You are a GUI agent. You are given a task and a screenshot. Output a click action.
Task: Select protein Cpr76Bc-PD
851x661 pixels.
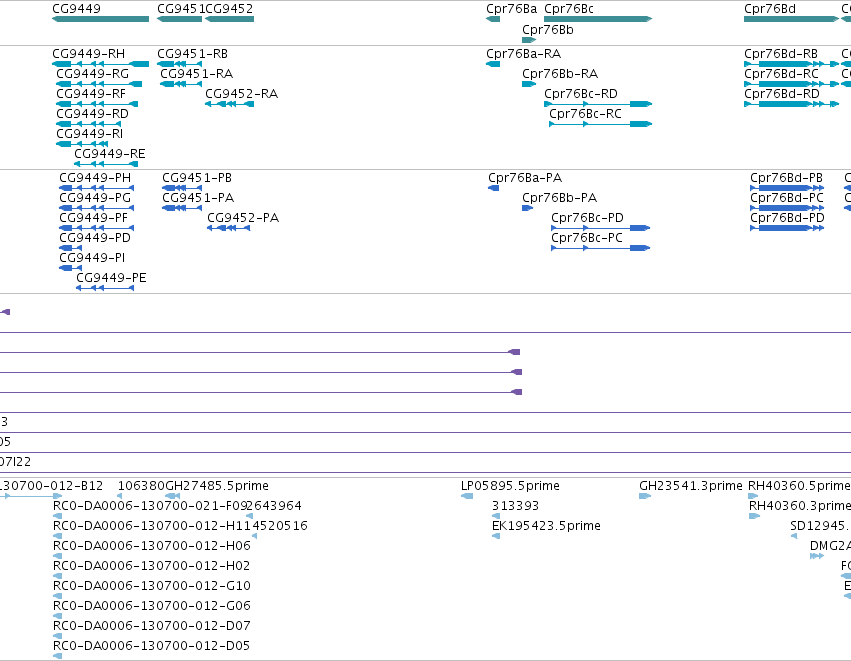point(587,218)
